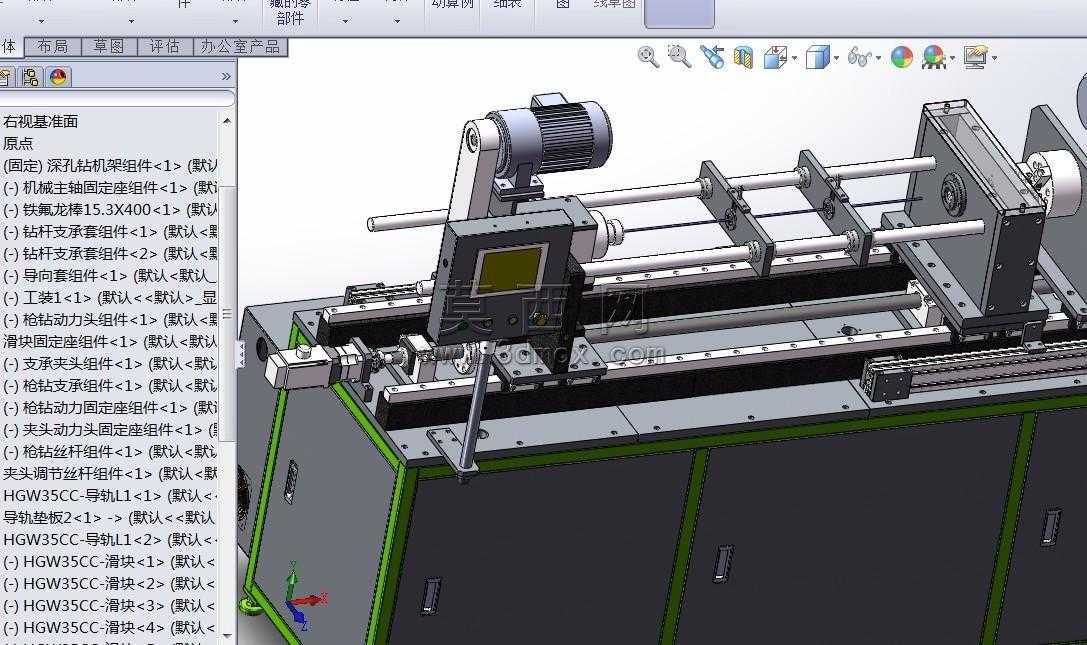The width and height of the screenshot is (1087, 645).
Task: Return to the previous view
Action: [712, 57]
